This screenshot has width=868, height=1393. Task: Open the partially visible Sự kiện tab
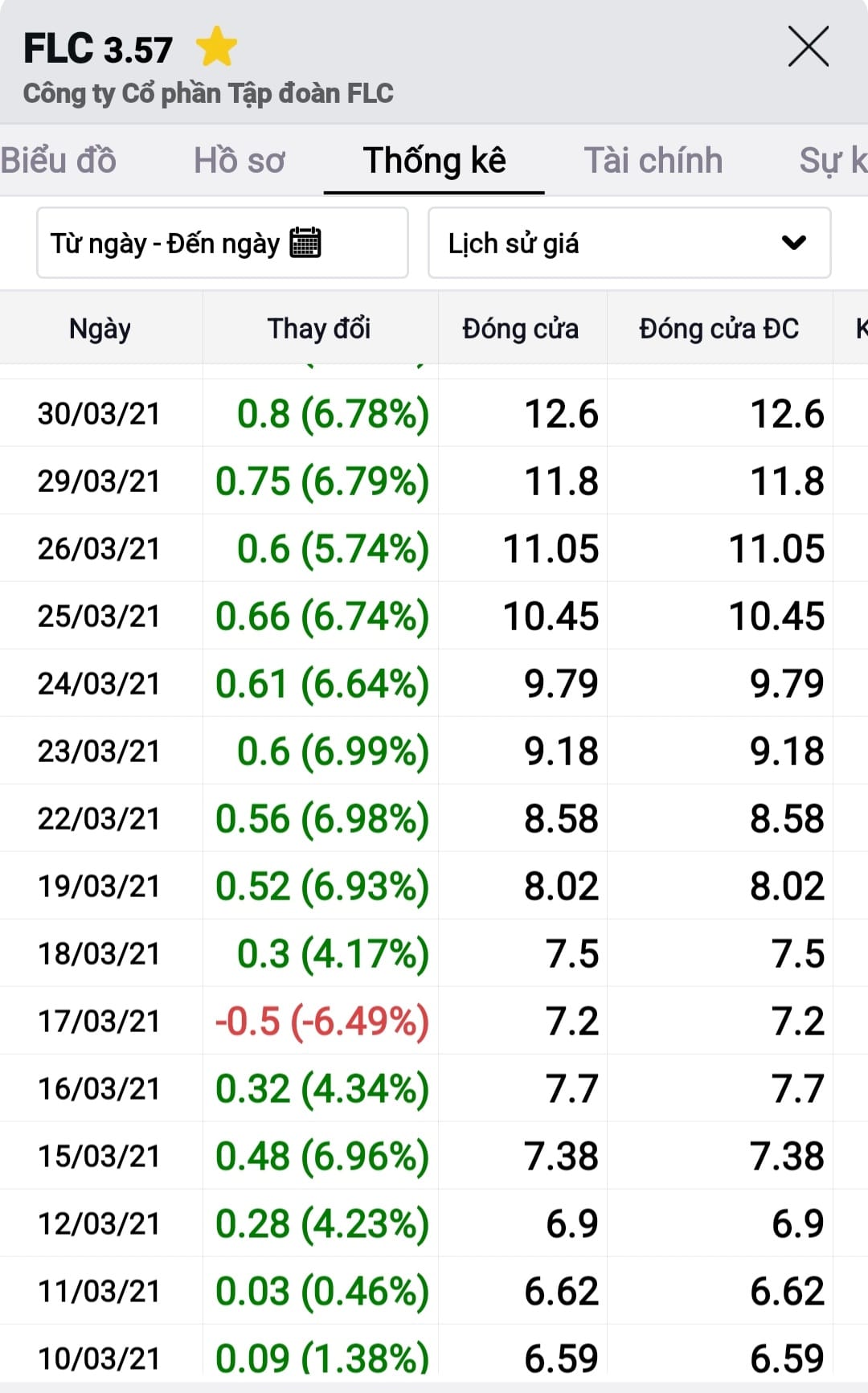pyautogui.click(x=832, y=160)
